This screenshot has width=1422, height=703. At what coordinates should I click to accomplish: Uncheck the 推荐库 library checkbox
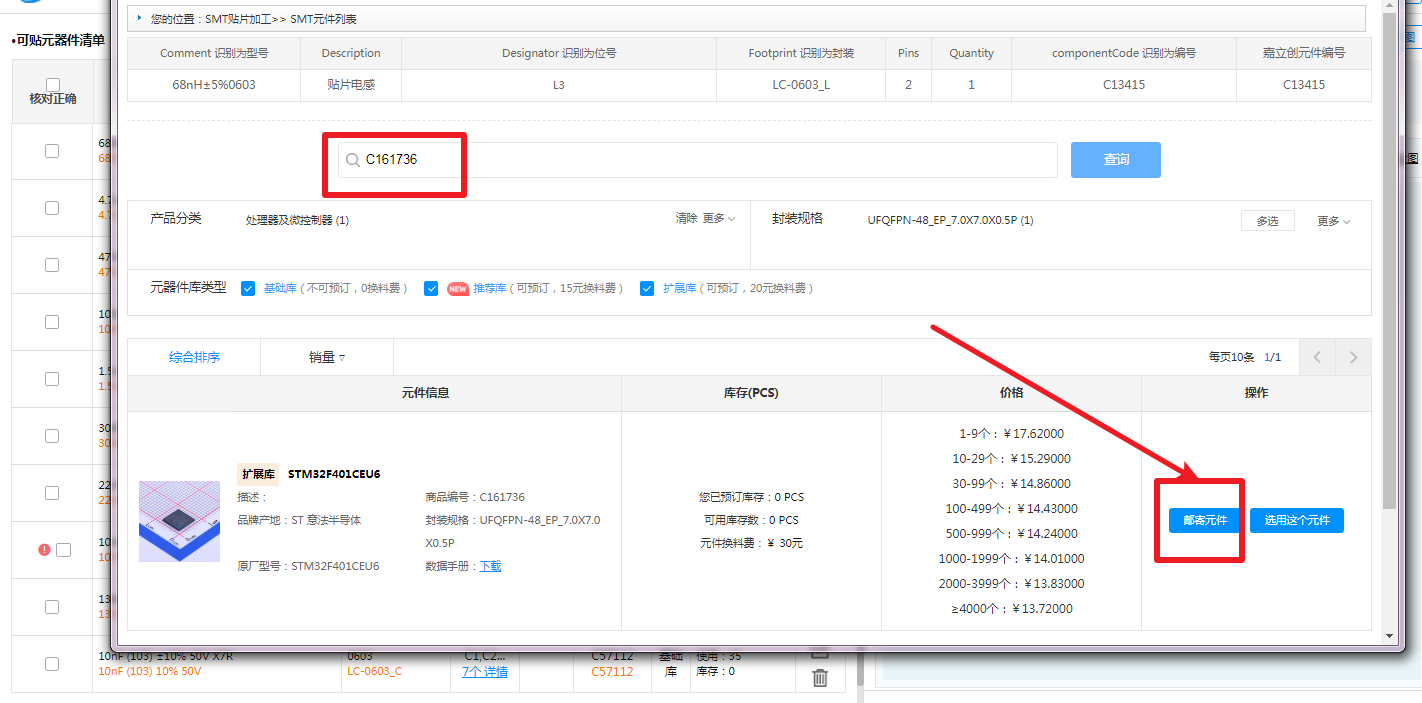[431, 288]
